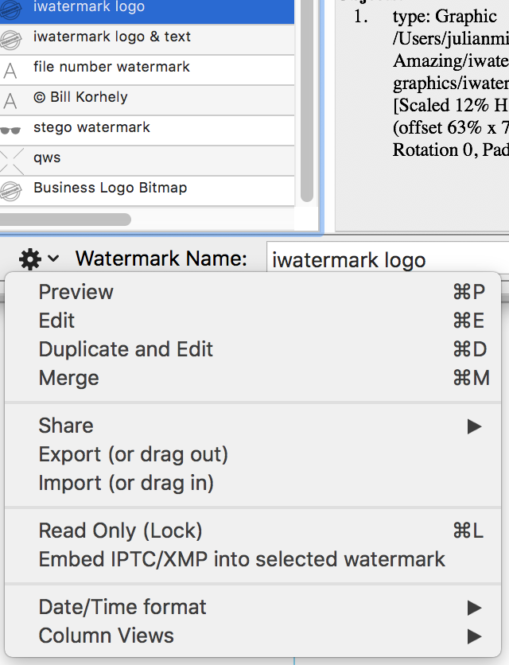Expand Date/Time format submenu arrow
This screenshot has height=665, width=509.
click(474, 608)
